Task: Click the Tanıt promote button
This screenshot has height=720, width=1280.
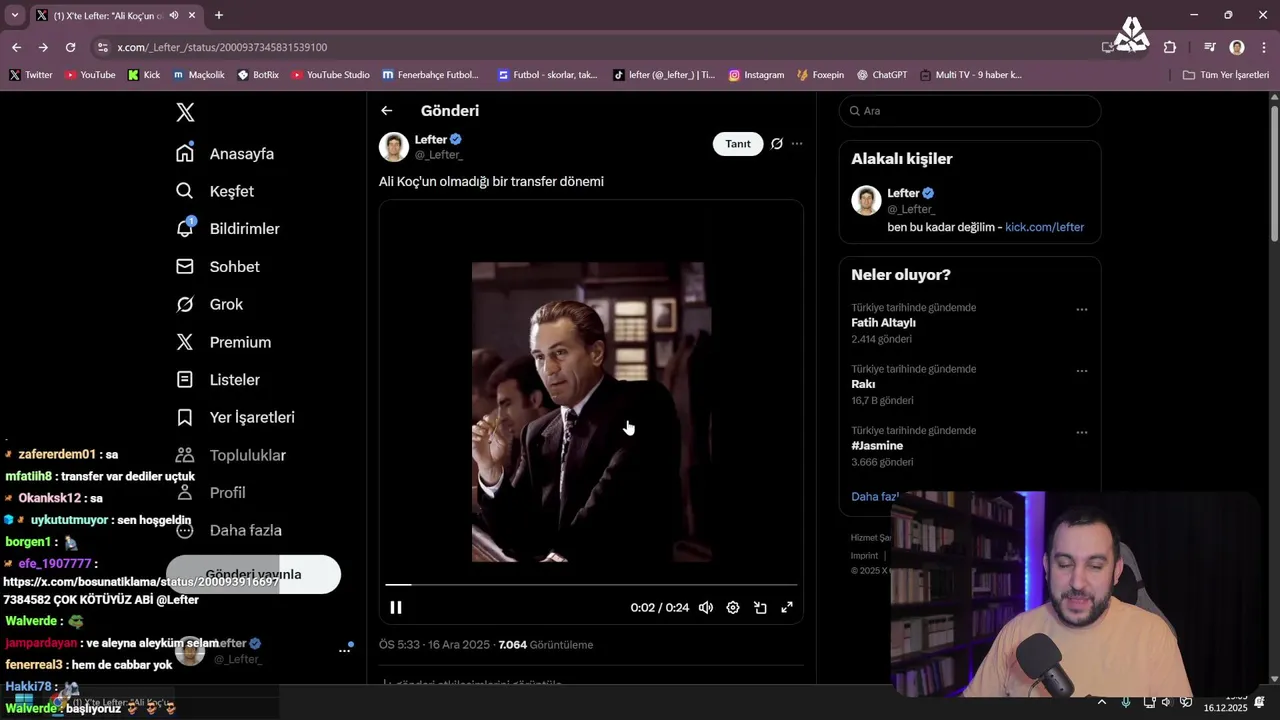Action: coord(738,144)
